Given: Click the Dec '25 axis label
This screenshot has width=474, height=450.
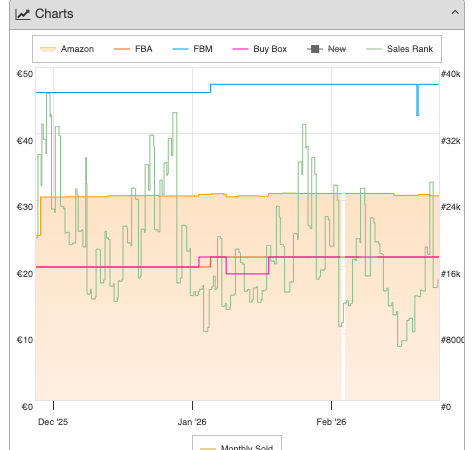Looking at the screenshot, I should point(53,422).
